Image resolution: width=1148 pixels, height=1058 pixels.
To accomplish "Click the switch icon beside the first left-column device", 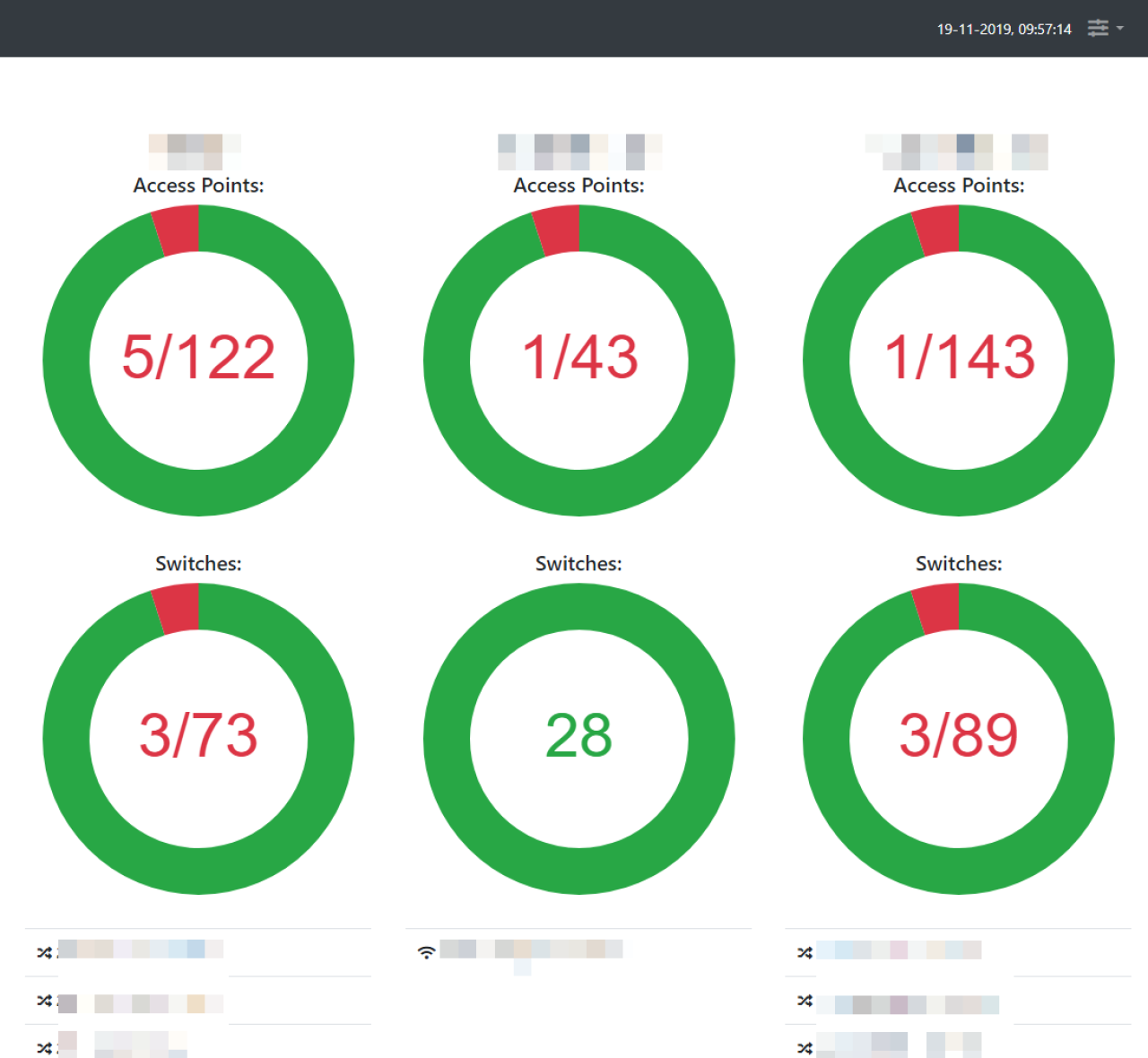I will click(x=44, y=953).
